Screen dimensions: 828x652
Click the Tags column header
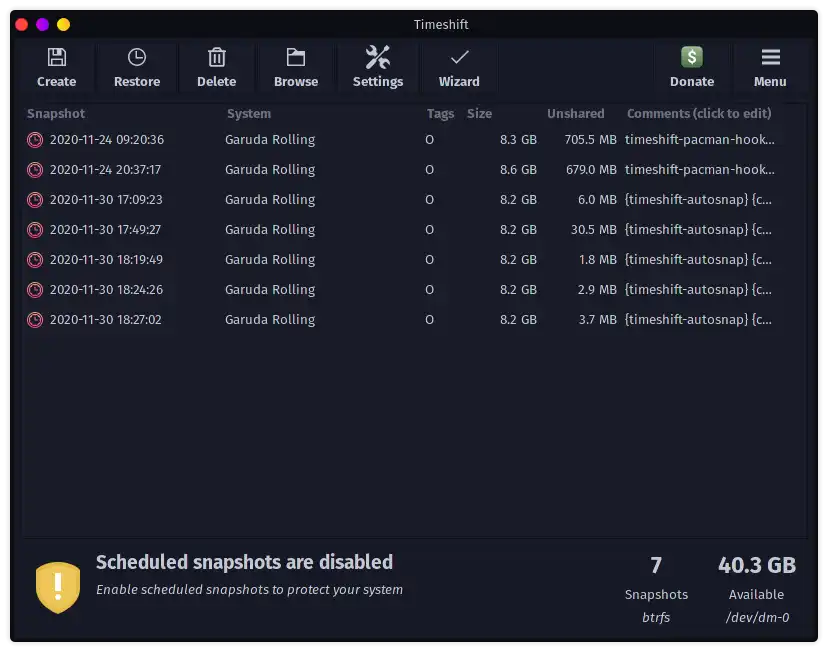pyautogui.click(x=440, y=114)
